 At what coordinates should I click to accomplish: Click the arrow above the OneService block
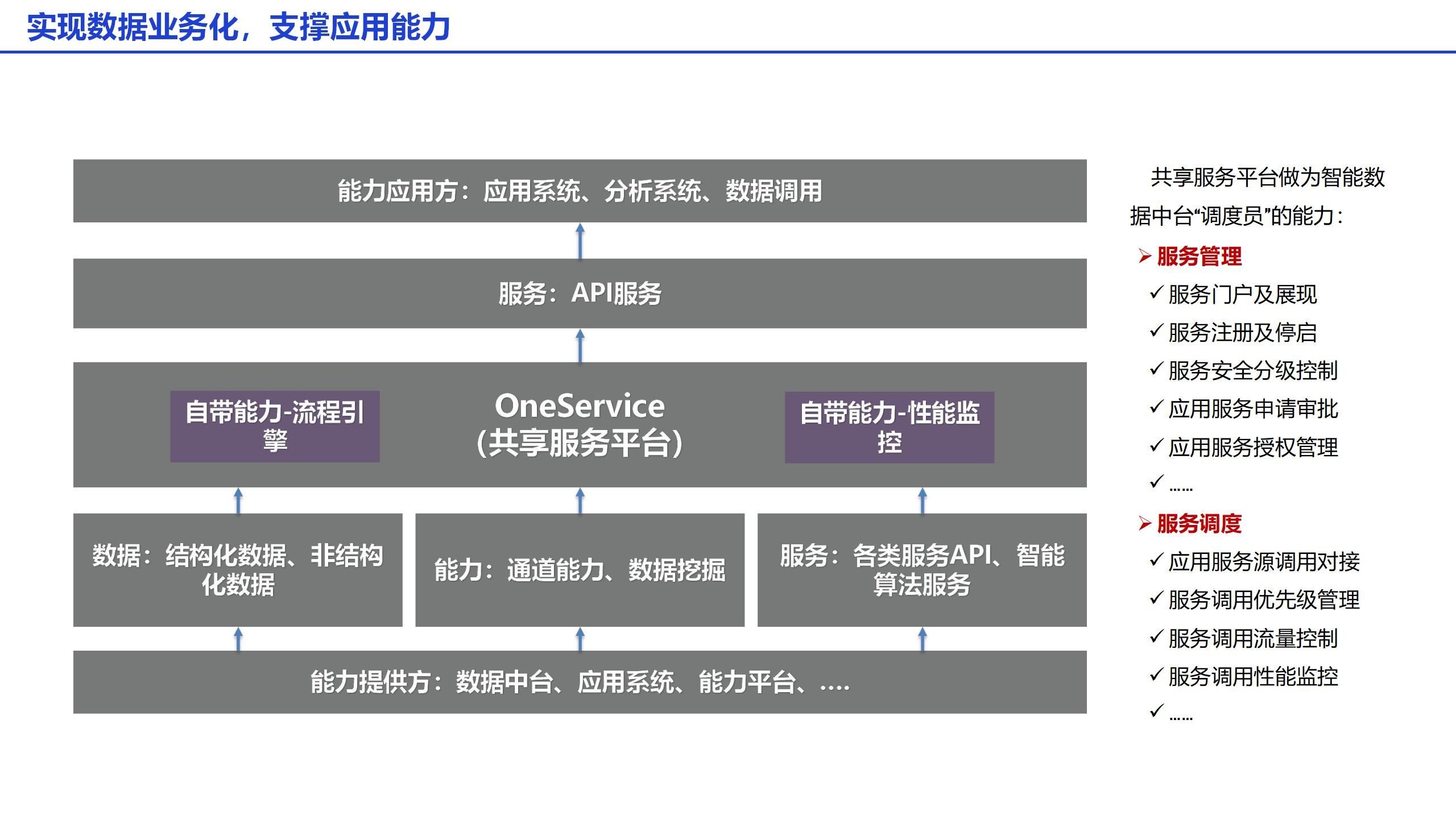tap(580, 345)
